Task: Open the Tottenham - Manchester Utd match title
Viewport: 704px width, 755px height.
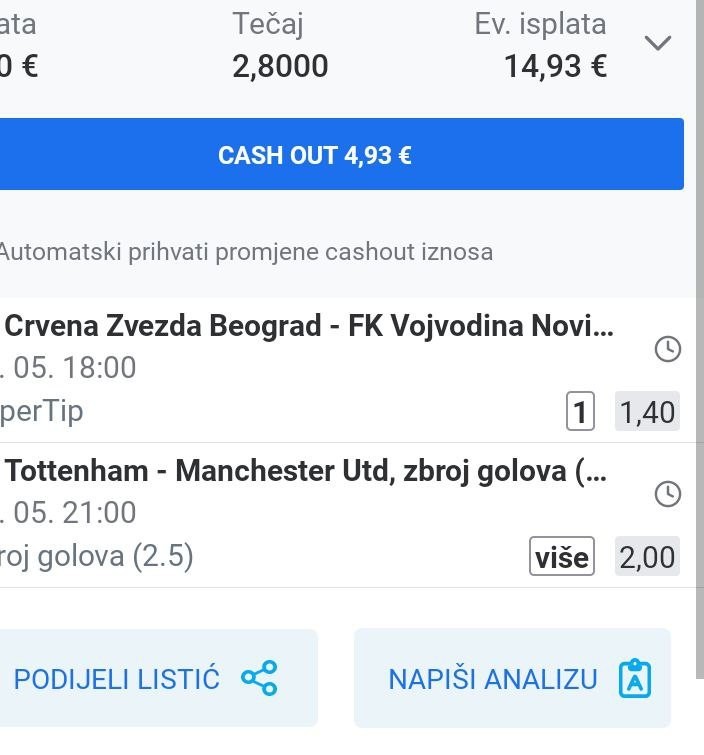Action: [x=306, y=471]
